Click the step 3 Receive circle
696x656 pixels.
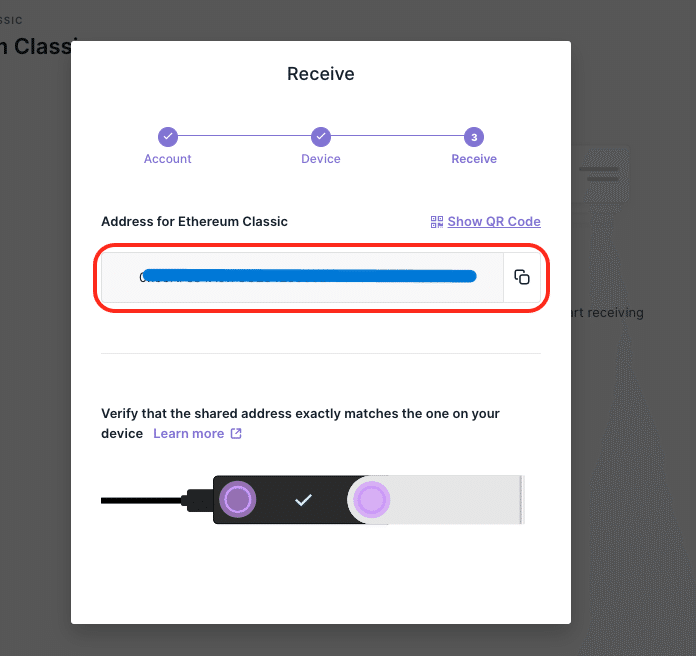pyautogui.click(x=474, y=136)
